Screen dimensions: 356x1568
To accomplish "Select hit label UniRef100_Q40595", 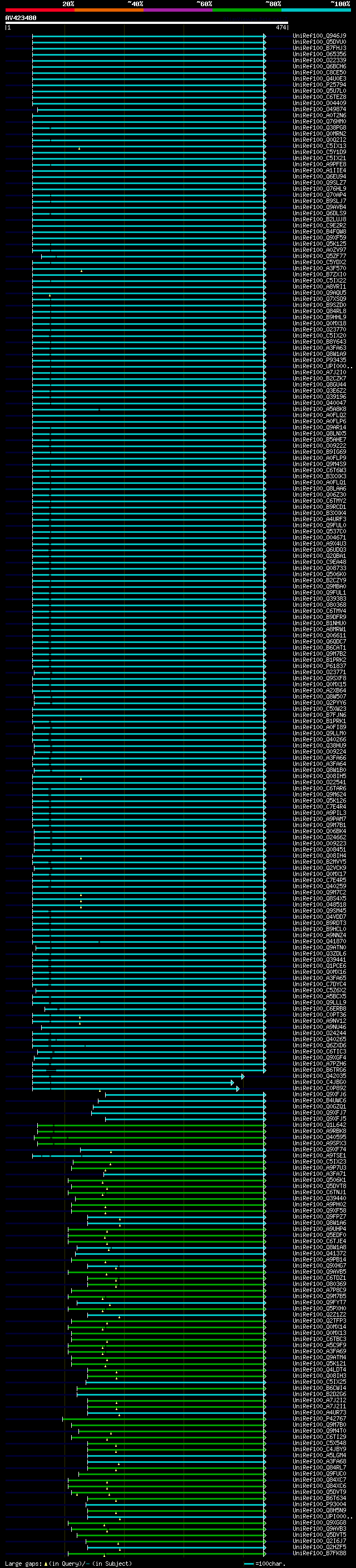I will [x=319, y=1137].
